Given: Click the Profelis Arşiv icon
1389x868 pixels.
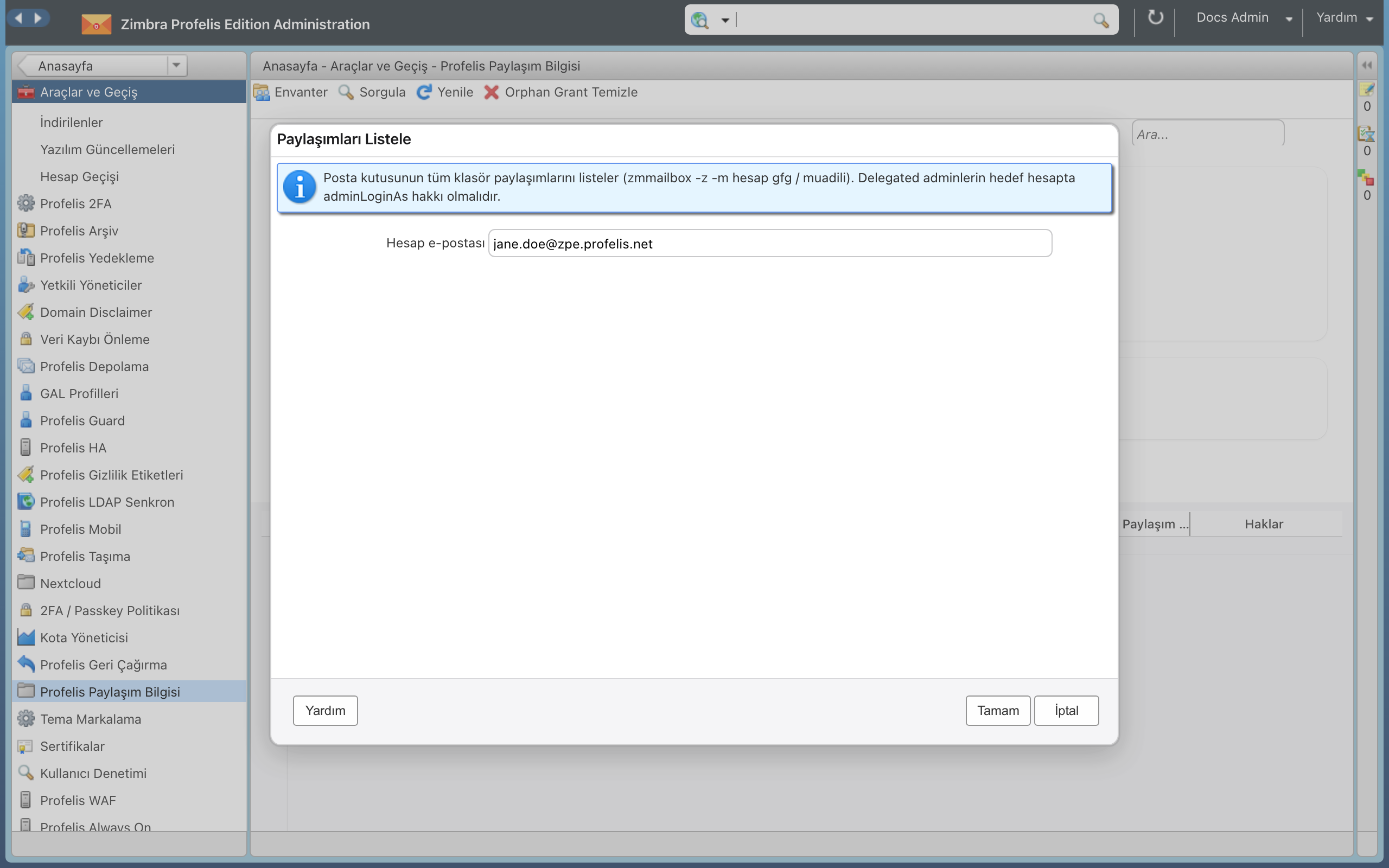Looking at the screenshot, I should point(26,230).
